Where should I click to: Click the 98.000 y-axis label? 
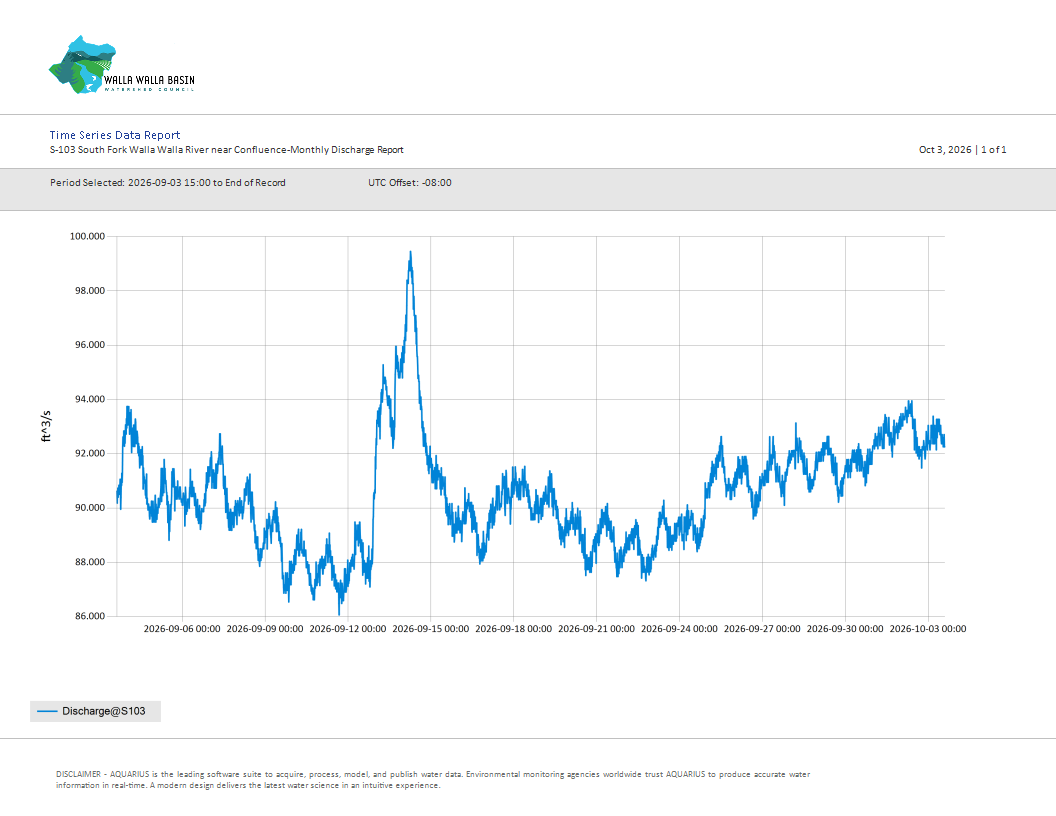(90, 291)
